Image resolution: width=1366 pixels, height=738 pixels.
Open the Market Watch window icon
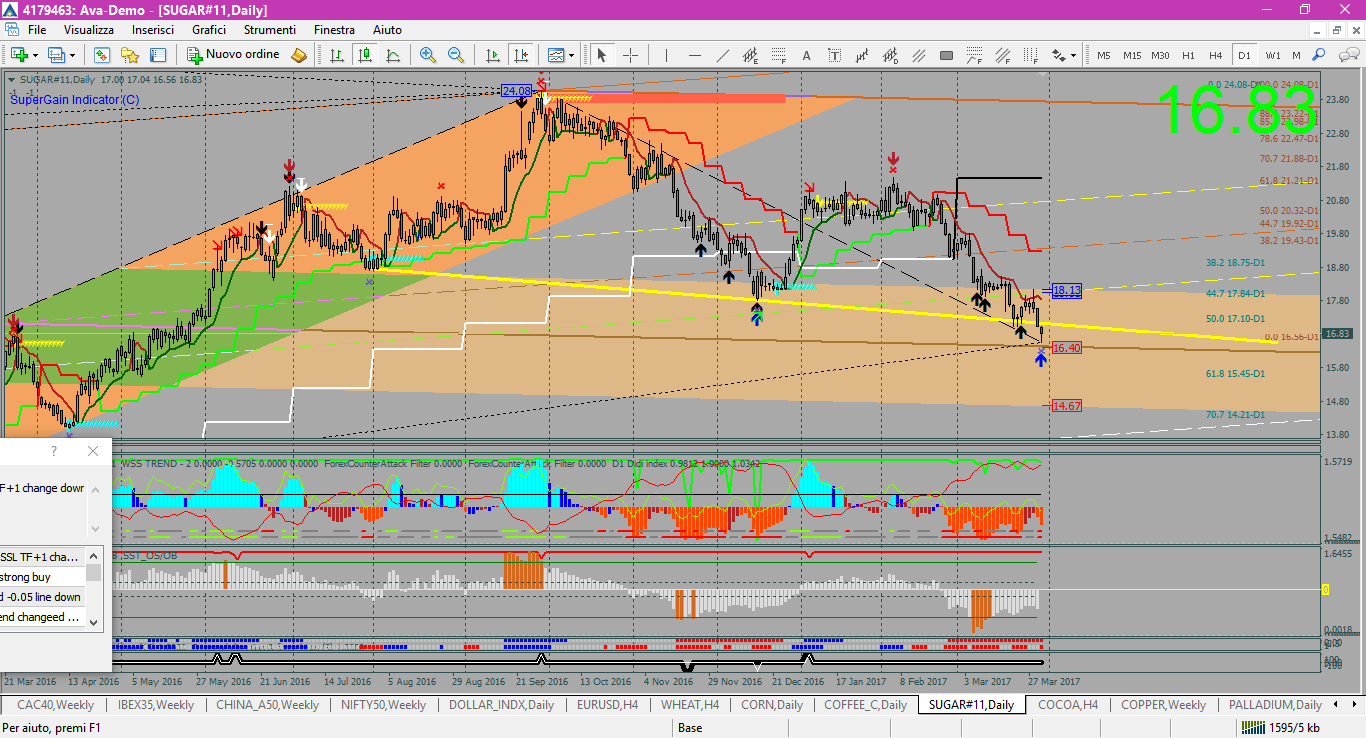pos(101,55)
